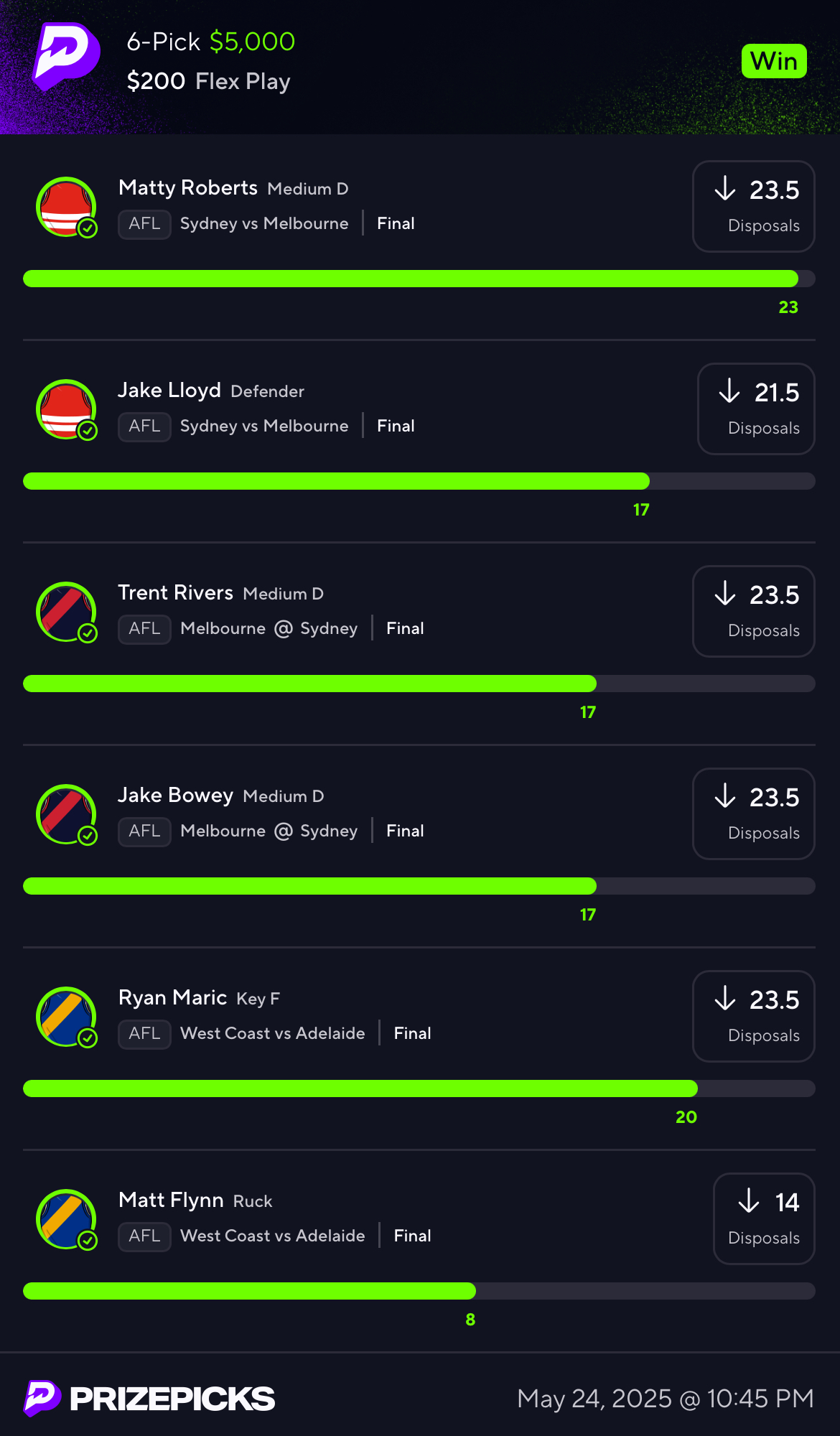Image resolution: width=840 pixels, height=1436 pixels.
Task: Click the green Win badge
Action: tap(774, 61)
